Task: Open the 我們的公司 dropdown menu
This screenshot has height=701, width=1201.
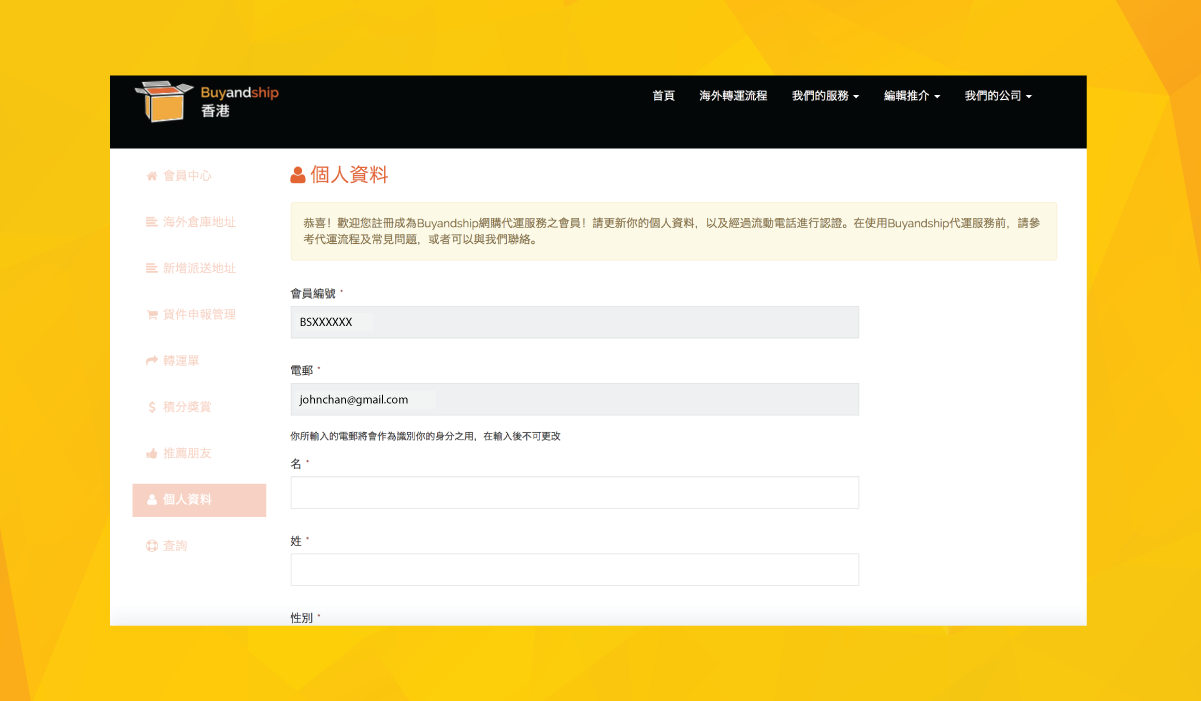Action: pyautogui.click(x=997, y=96)
